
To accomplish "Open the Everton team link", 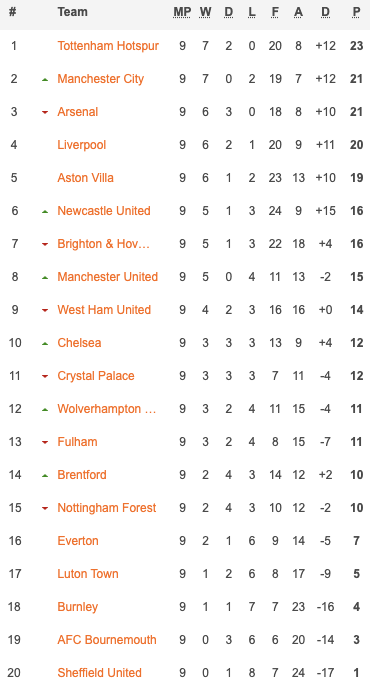I will (x=78, y=541).
